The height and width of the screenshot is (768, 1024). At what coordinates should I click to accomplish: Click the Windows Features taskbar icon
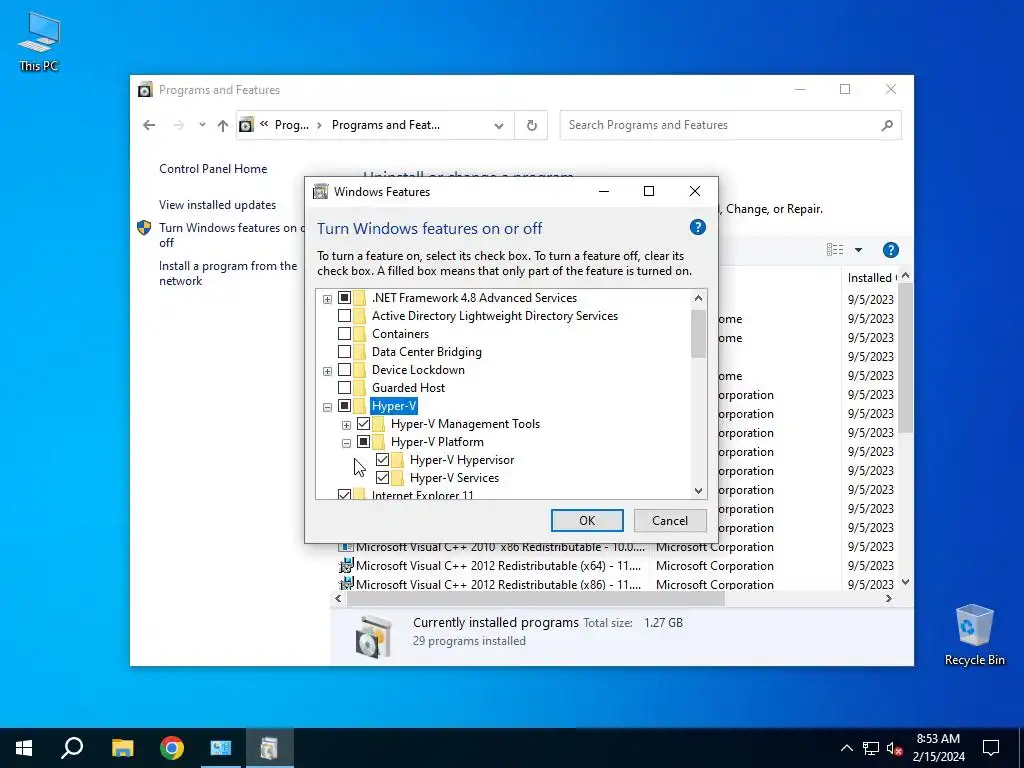269,748
